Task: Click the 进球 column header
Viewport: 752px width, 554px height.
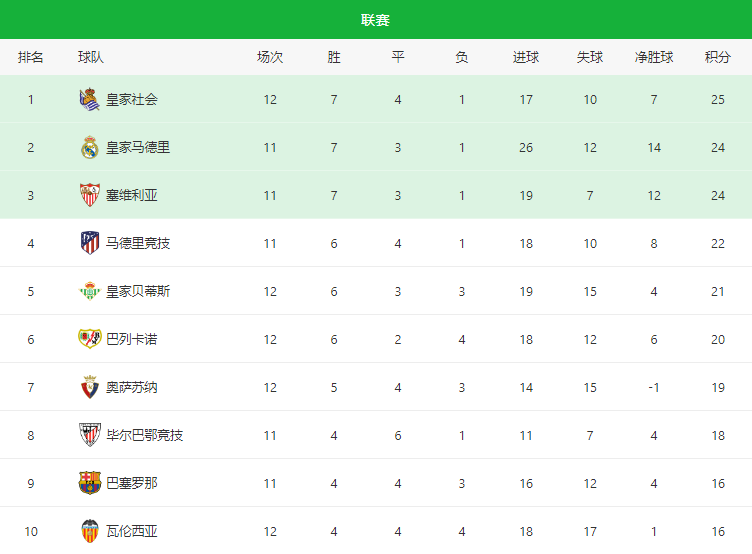Action: click(526, 57)
